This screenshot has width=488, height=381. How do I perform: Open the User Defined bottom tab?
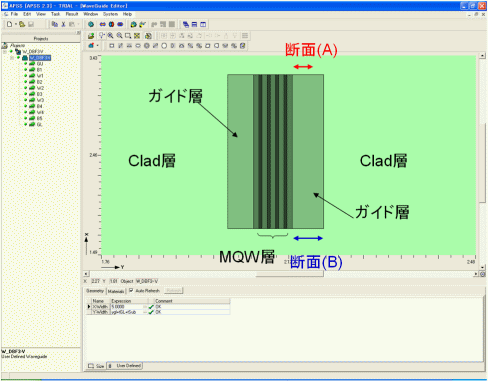click(x=128, y=366)
